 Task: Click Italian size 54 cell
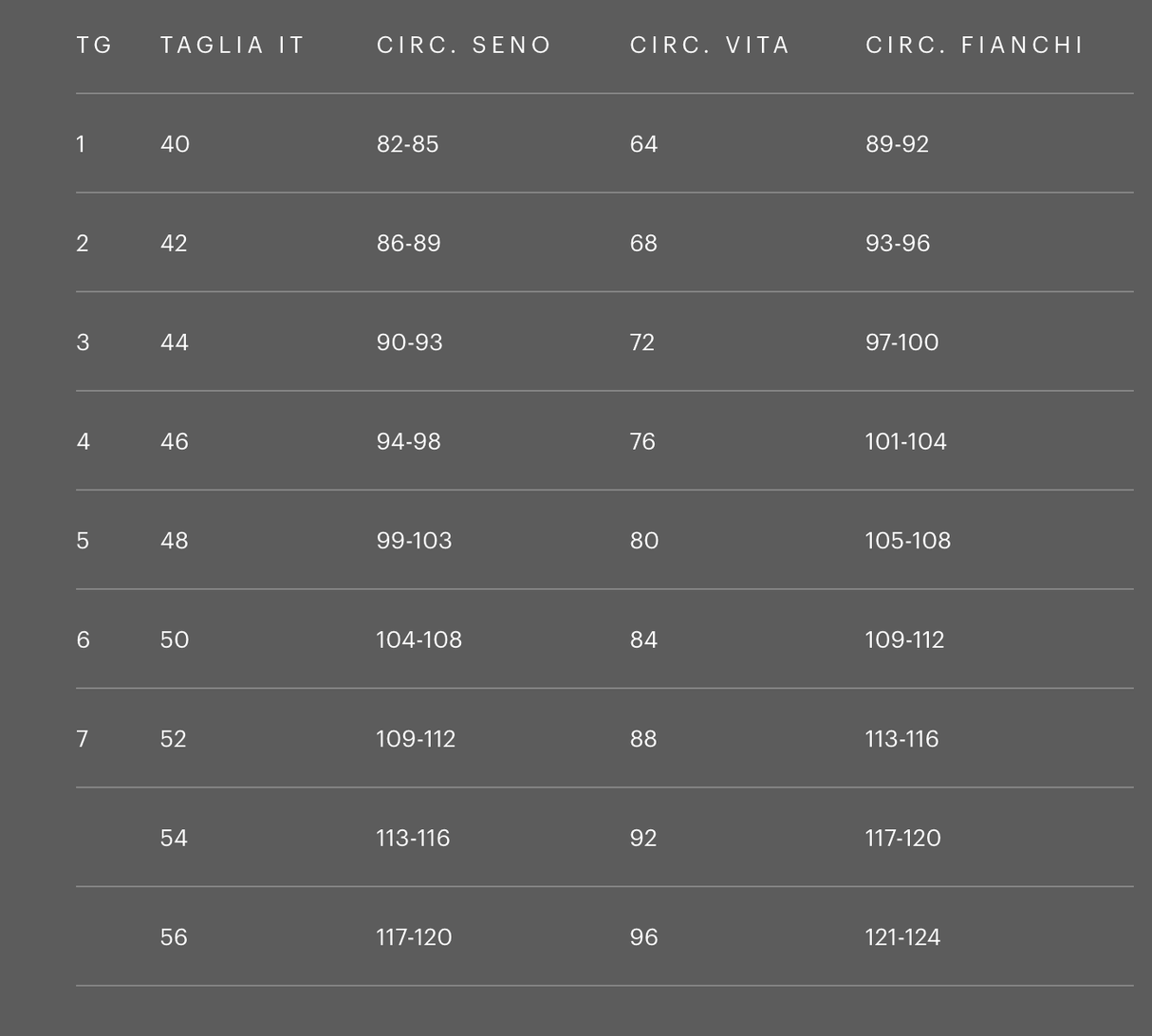[174, 839]
